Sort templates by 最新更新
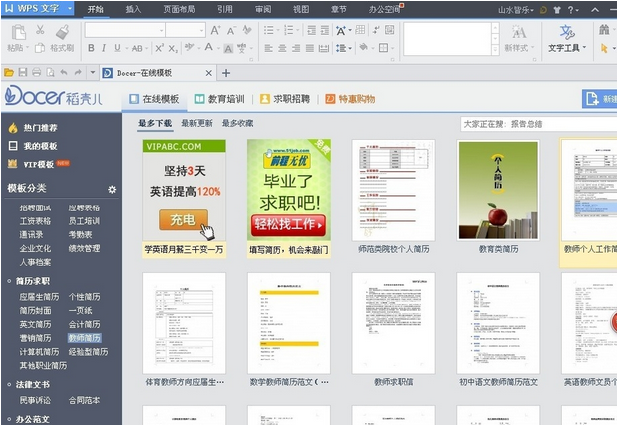This screenshot has height=425, width=619. click(197, 124)
